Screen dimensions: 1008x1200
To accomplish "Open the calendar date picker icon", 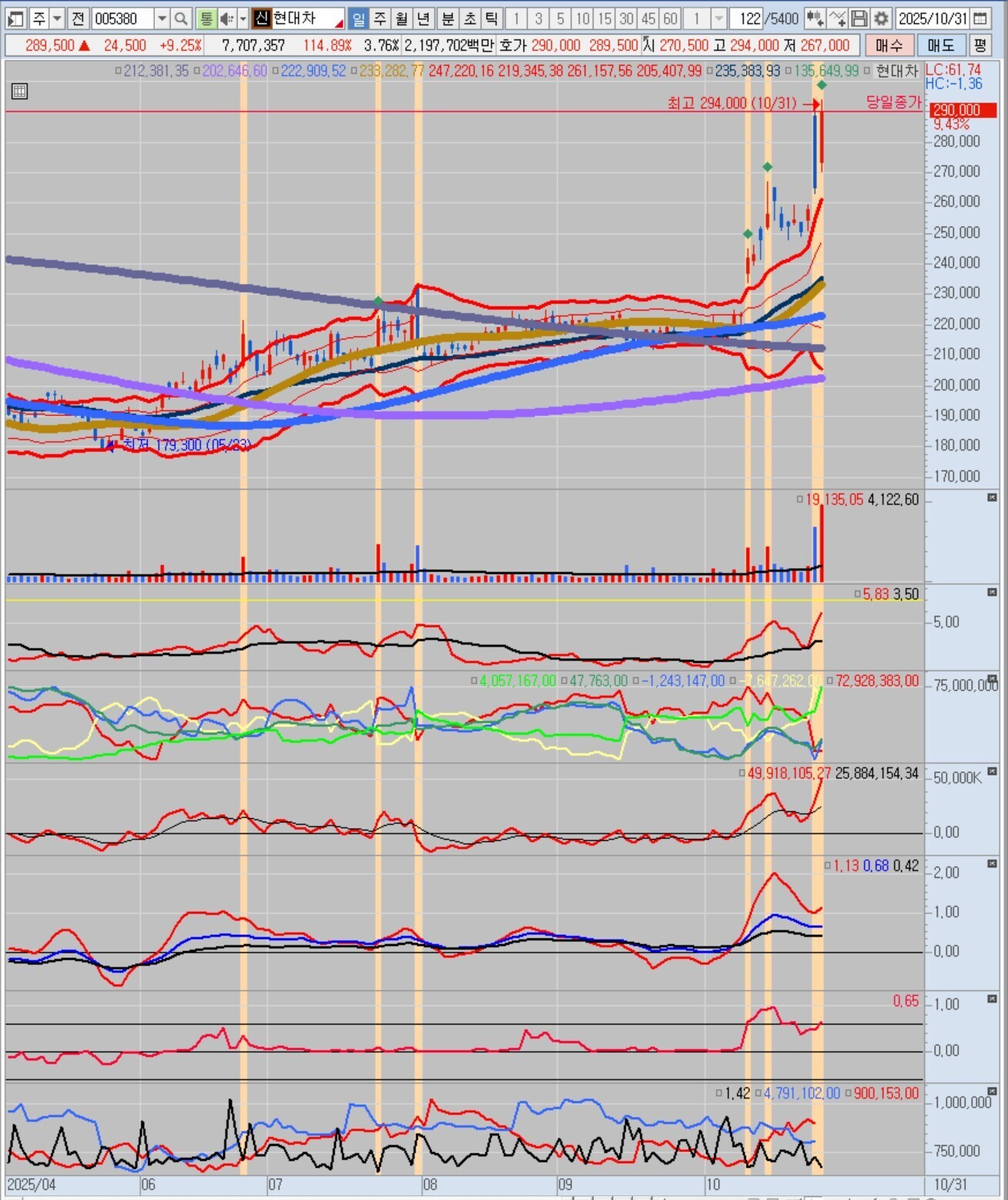I will 980,18.
